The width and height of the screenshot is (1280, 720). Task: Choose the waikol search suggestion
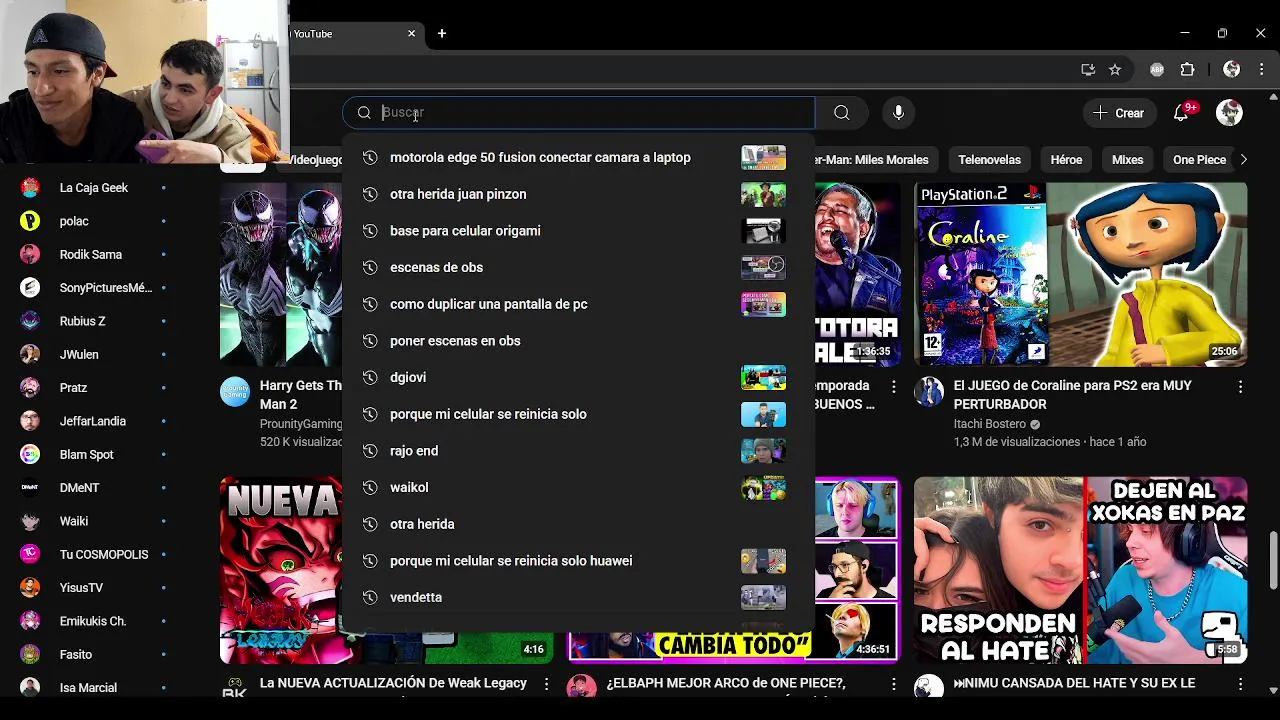pyautogui.click(x=578, y=487)
